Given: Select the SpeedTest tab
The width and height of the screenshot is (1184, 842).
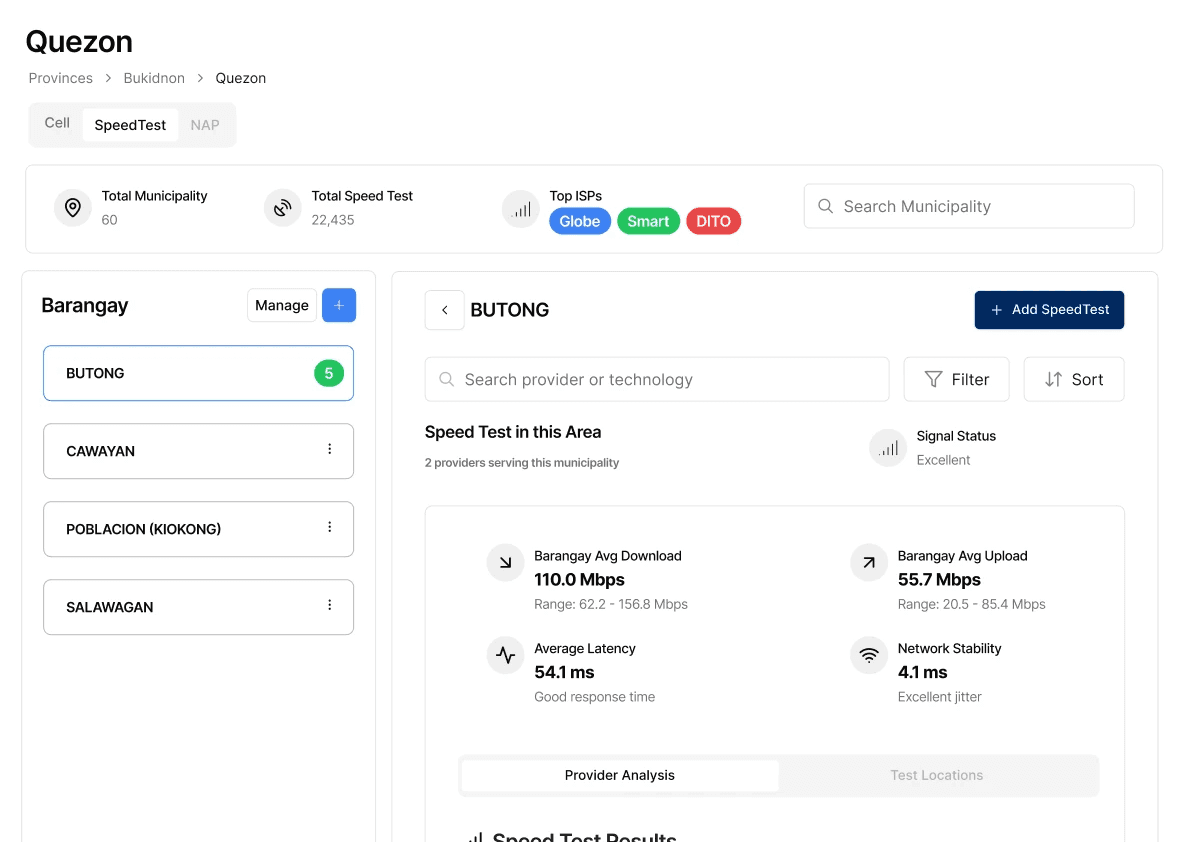Looking at the screenshot, I should click(130, 125).
